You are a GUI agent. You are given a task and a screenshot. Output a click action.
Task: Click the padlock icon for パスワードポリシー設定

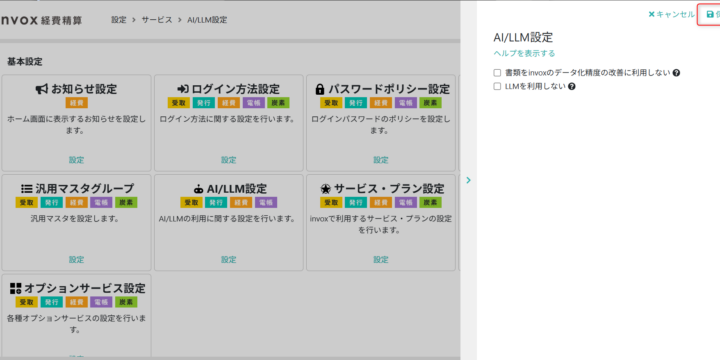pyautogui.click(x=320, y=89)
